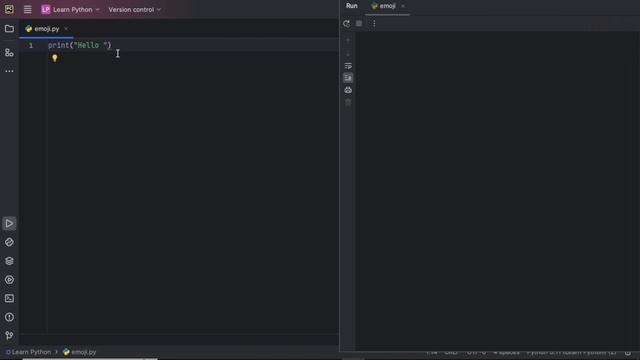Open the Structure tool window icon
The width and height of the screenshot is (640, 360).
coord(9,53)
